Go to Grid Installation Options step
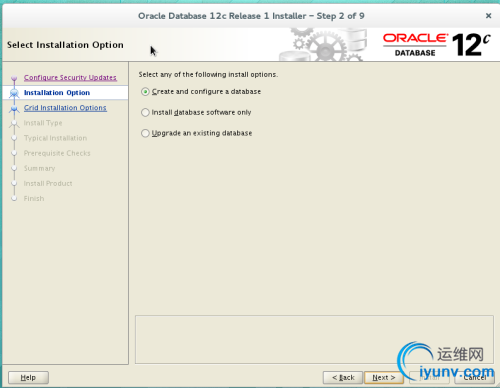Viewport: 500px width, 388px height. 65,108
